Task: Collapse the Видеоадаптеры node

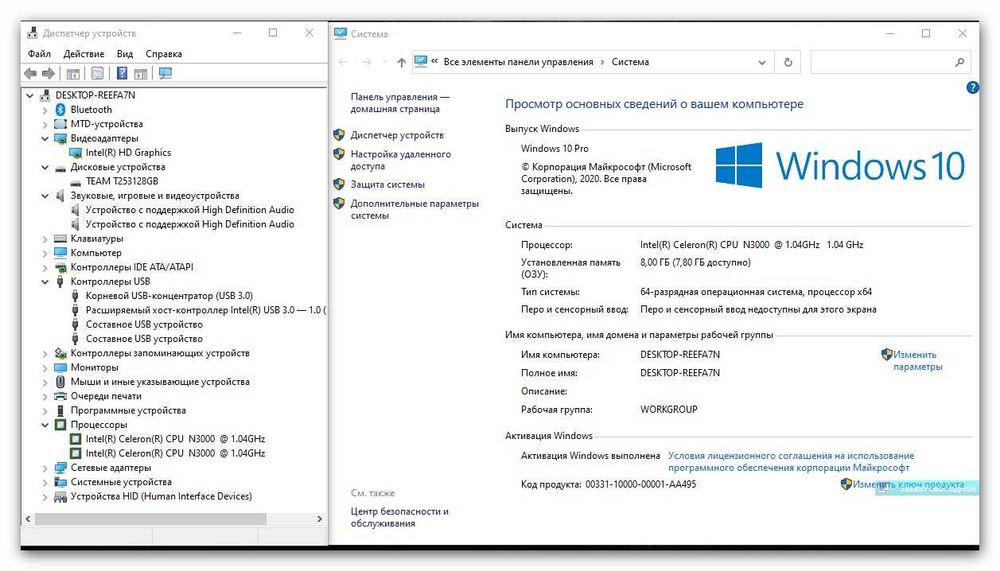Action: (45, 138)
